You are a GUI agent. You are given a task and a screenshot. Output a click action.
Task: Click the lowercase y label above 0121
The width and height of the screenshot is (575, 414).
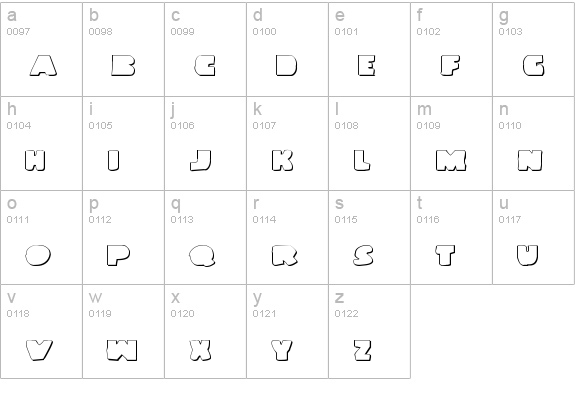(257, 298)
